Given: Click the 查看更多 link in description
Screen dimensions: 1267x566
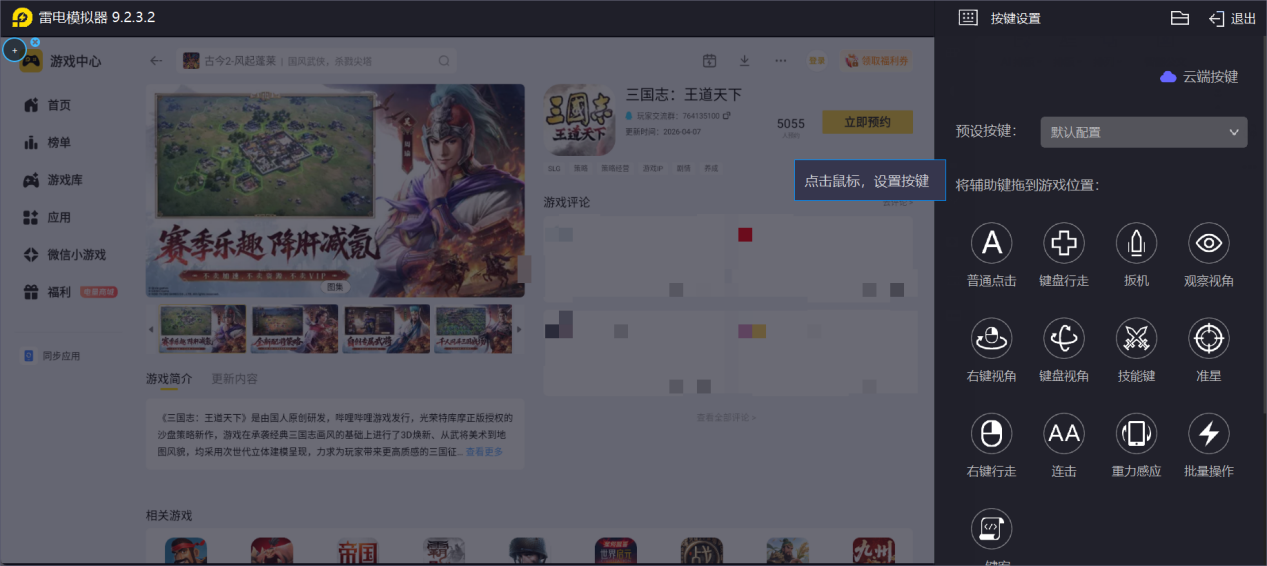Looking at the screenshot, I should pos(485,452).
